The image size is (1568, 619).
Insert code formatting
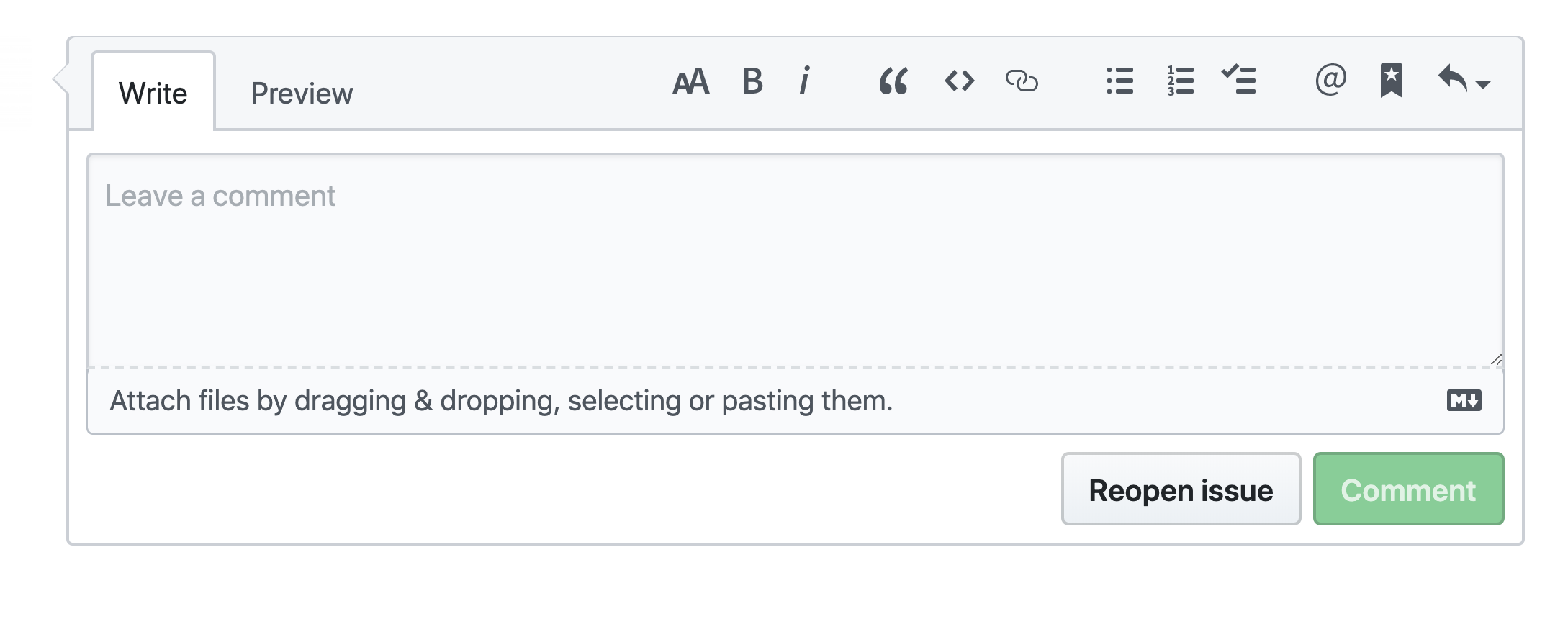coord(959,81)
